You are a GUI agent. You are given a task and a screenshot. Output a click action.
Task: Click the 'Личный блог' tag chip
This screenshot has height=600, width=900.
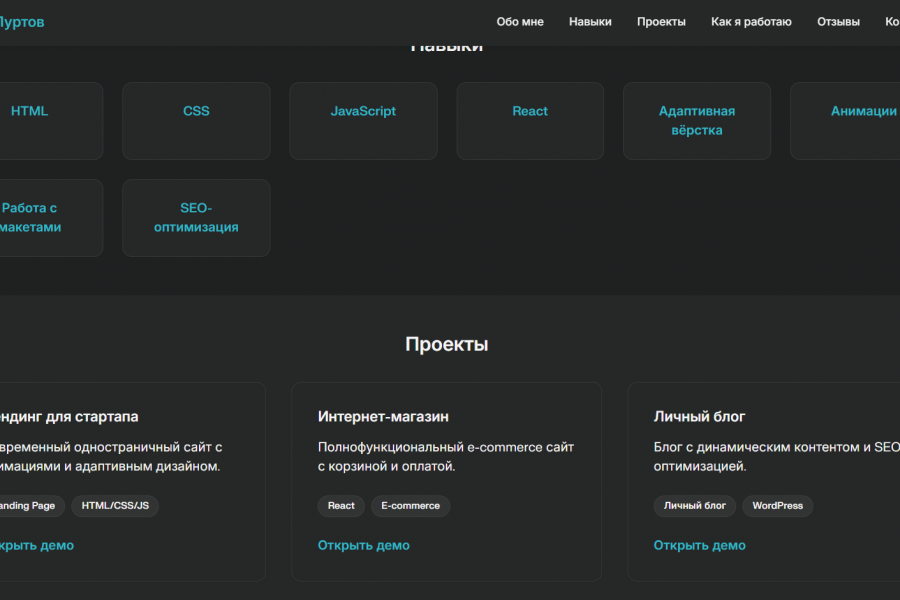point(695,506)
